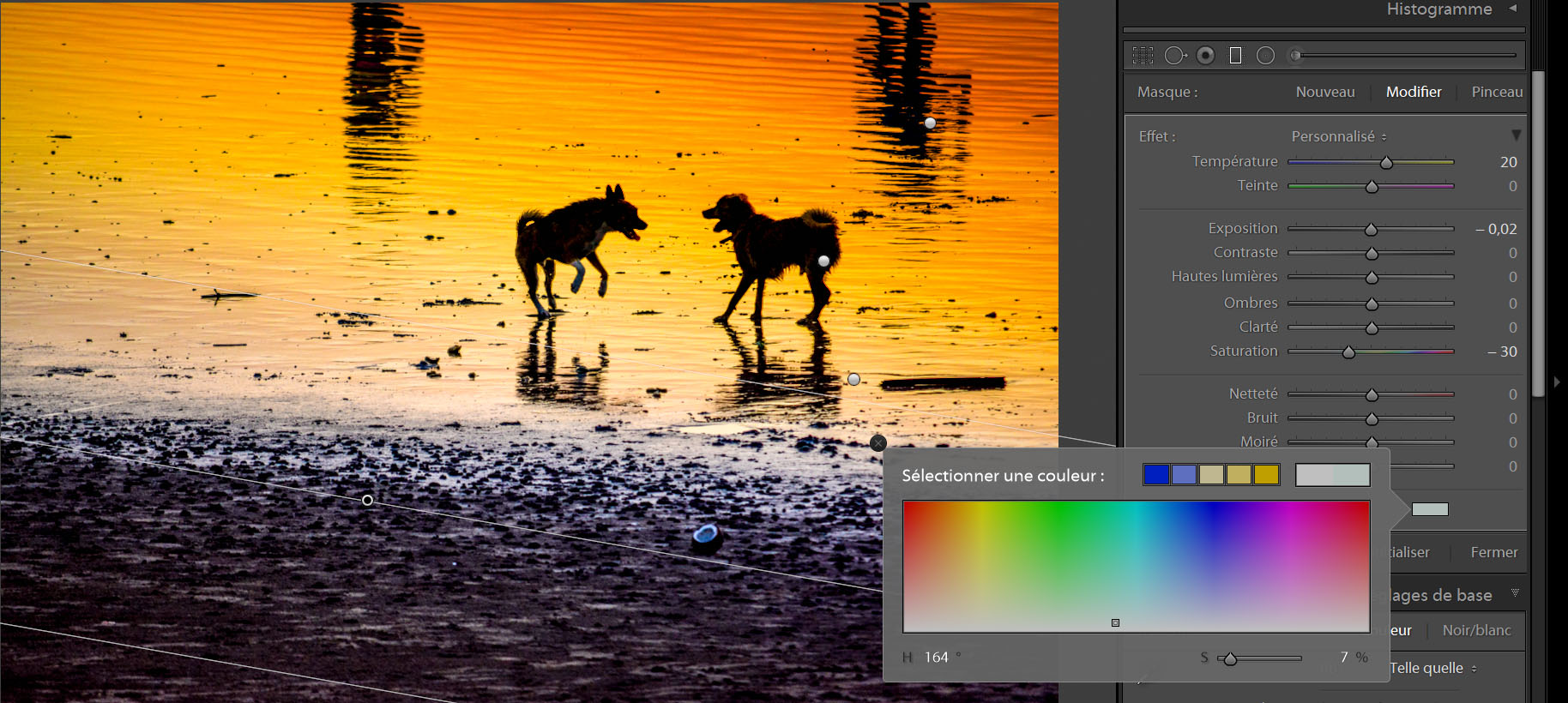The height and width of the screenshot is (703, 1568).
Task: Pick the dark blue preset swatch
Action: pos(1156,475)
